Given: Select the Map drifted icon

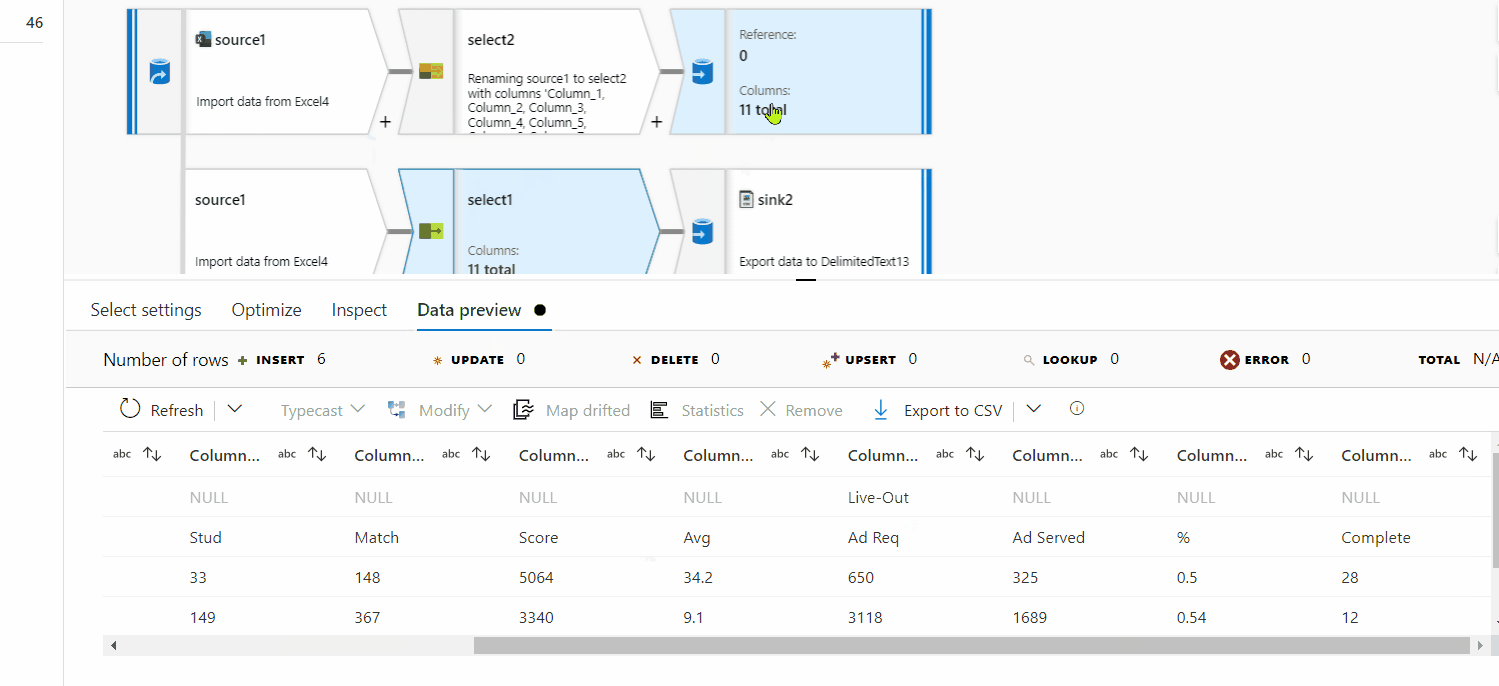Looking at the screenshot, I should [x=523, y=409].
